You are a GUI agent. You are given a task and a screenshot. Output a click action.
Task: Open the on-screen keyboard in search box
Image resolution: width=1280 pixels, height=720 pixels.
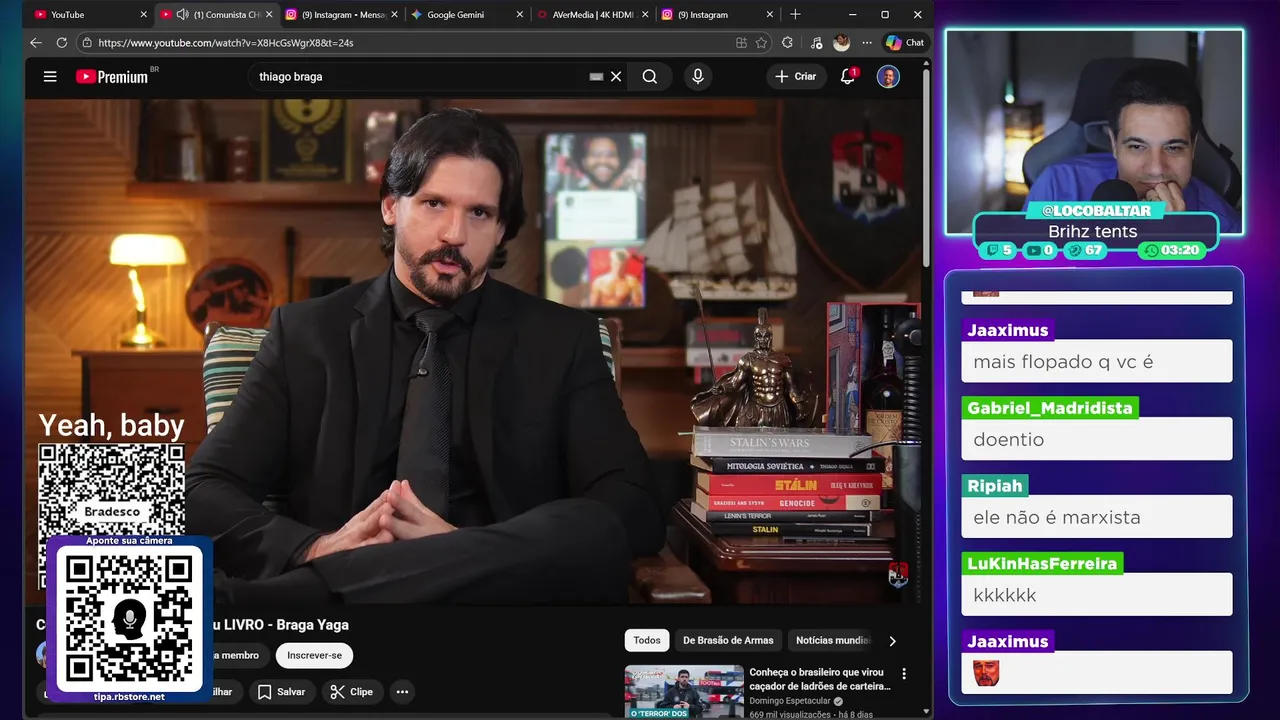(596, 76)
